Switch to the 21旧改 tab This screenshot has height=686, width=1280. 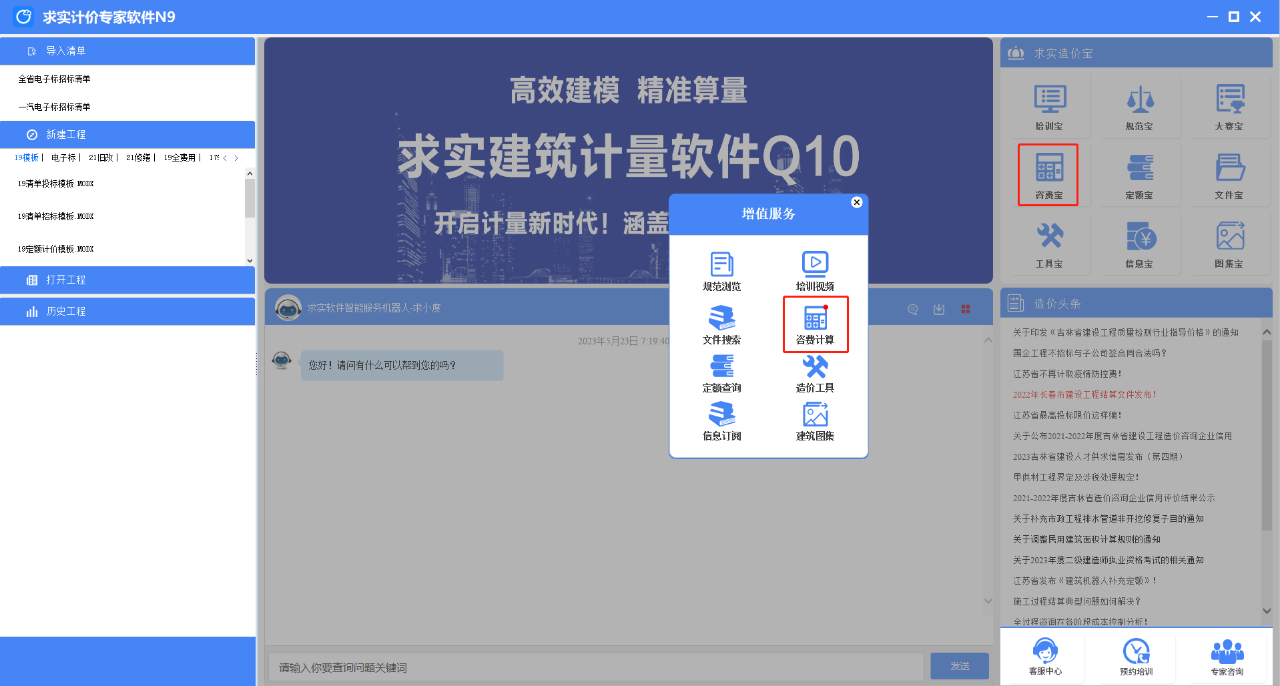point(101,158)
